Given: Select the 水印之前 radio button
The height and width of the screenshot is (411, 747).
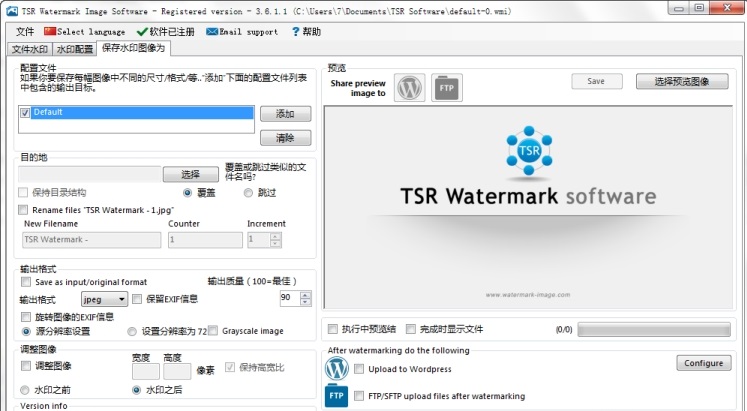Looking at the screenshot, I should point(25,390).
